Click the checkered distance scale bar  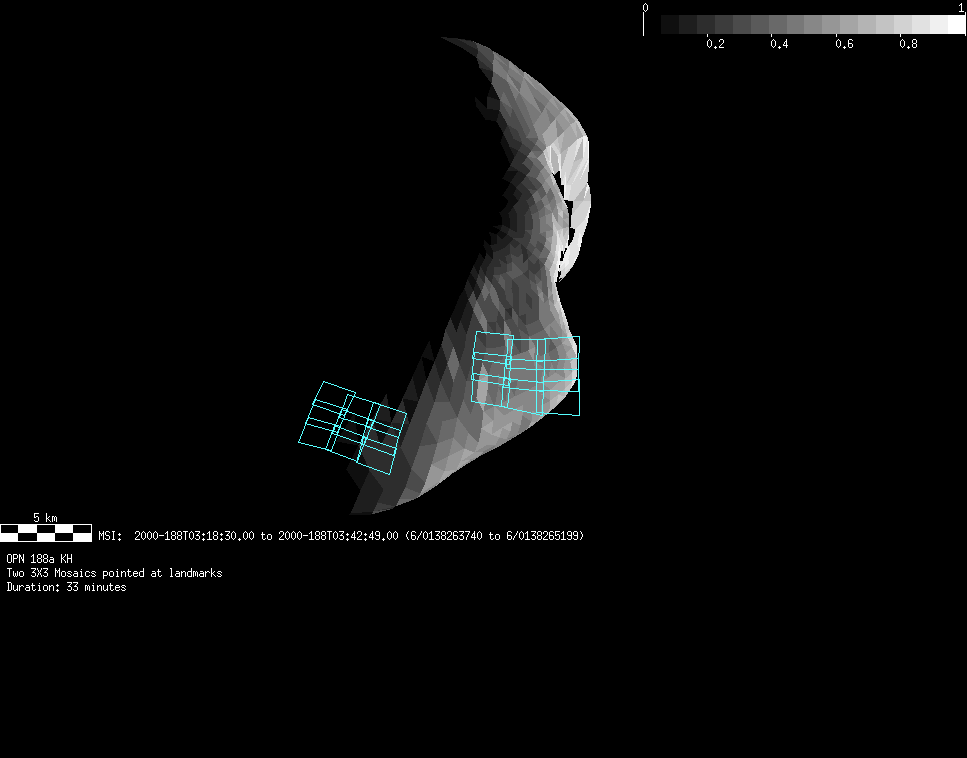(46, 533)
